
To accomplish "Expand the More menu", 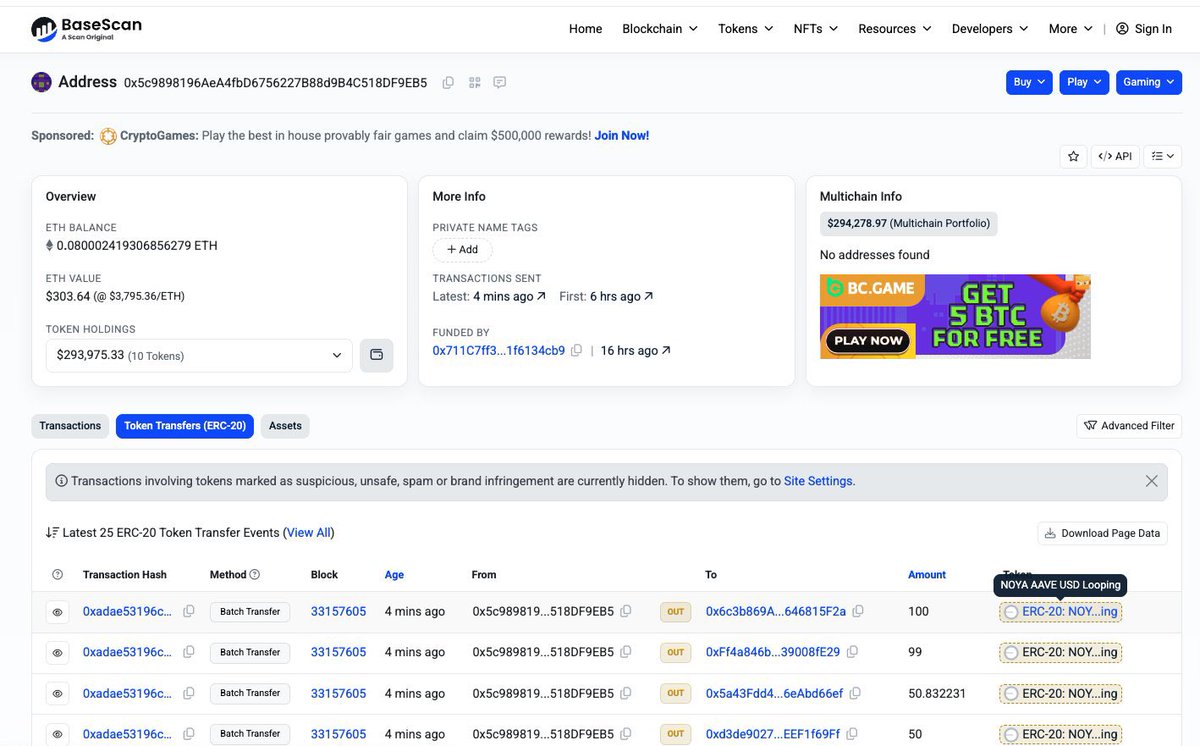I will [x=1071, y=29].
